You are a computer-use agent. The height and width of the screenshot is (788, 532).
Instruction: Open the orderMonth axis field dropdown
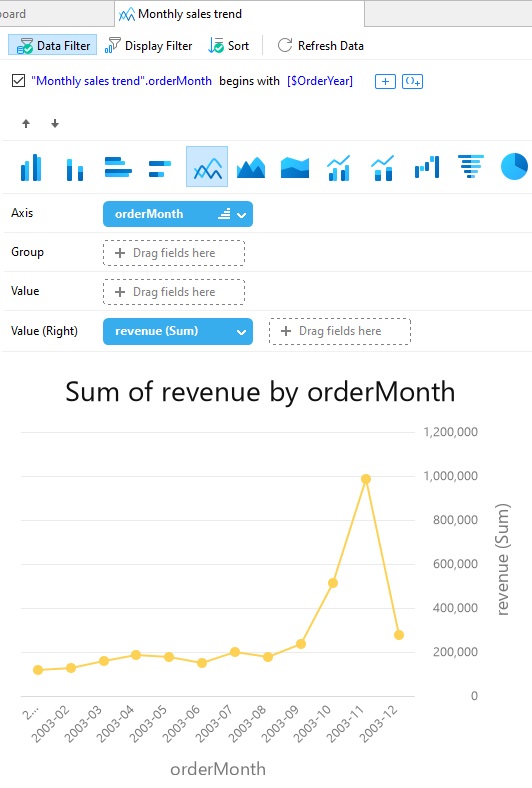point(242,215)
